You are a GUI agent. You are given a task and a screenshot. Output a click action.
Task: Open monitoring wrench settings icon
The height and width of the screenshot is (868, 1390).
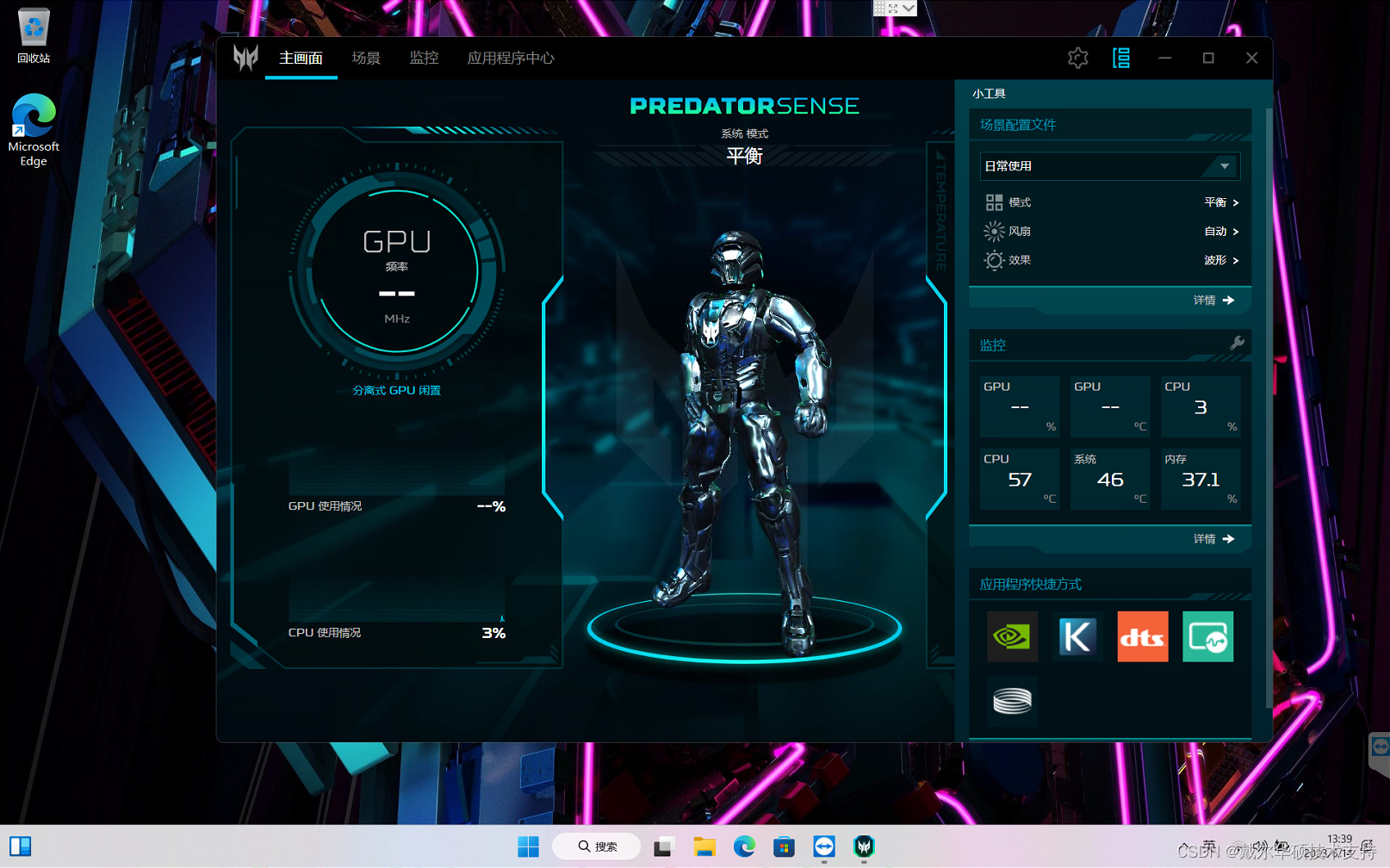click(x=1237, y=344)
